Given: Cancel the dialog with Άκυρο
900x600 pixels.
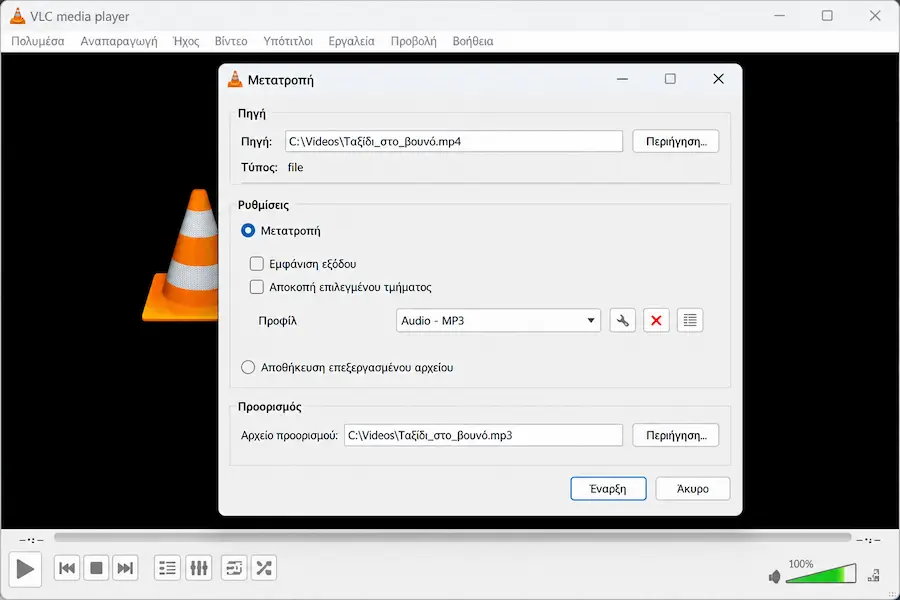Looking at the screenshot, I should tap(693, 489).
